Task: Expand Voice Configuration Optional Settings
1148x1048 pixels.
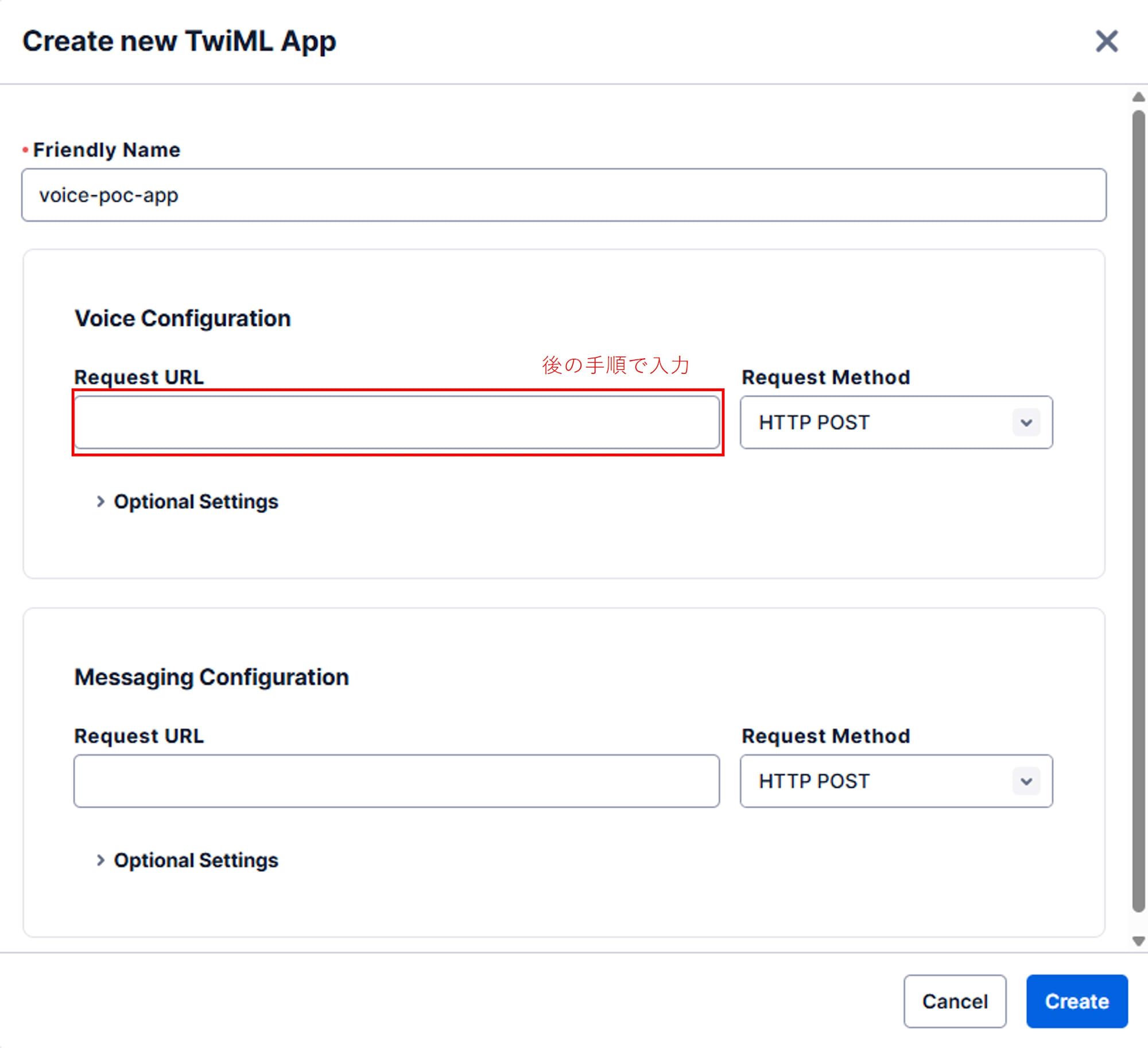Action: click(x=187, y=501)
